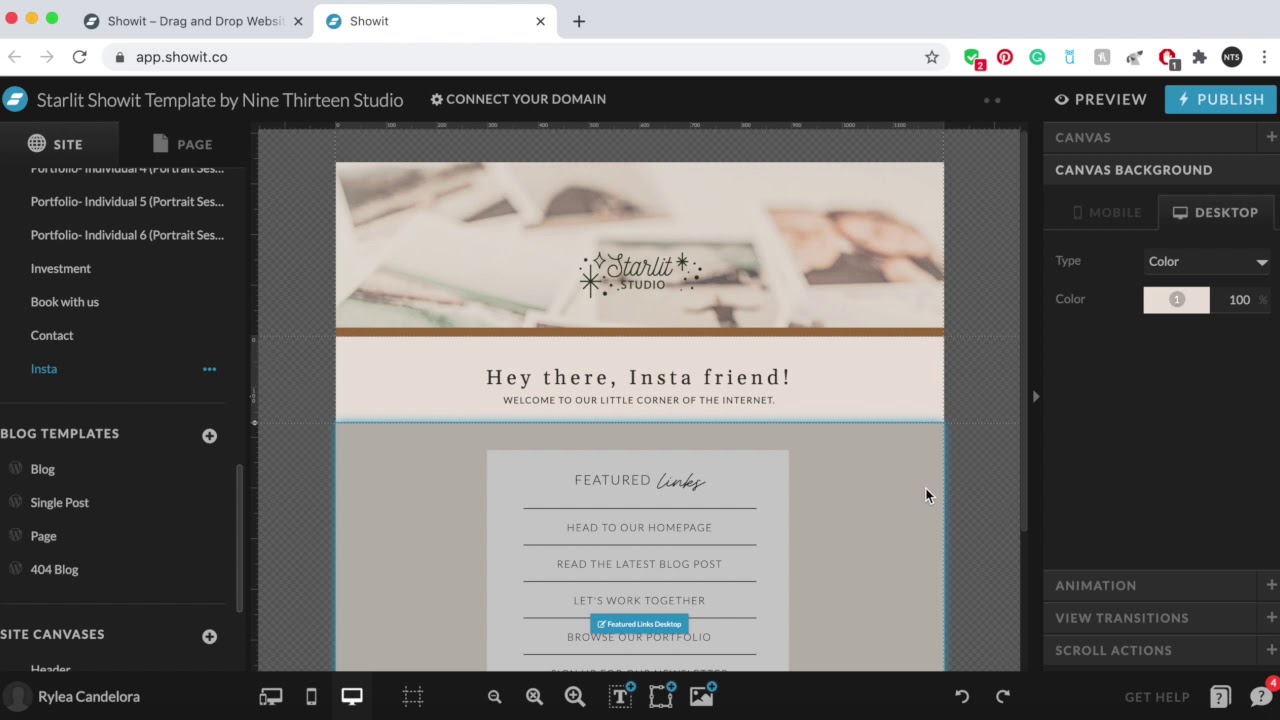This screenshot has height=720, width=1280.
Task: Click the Featured Links Desktop label
Action: coord(639,624)
